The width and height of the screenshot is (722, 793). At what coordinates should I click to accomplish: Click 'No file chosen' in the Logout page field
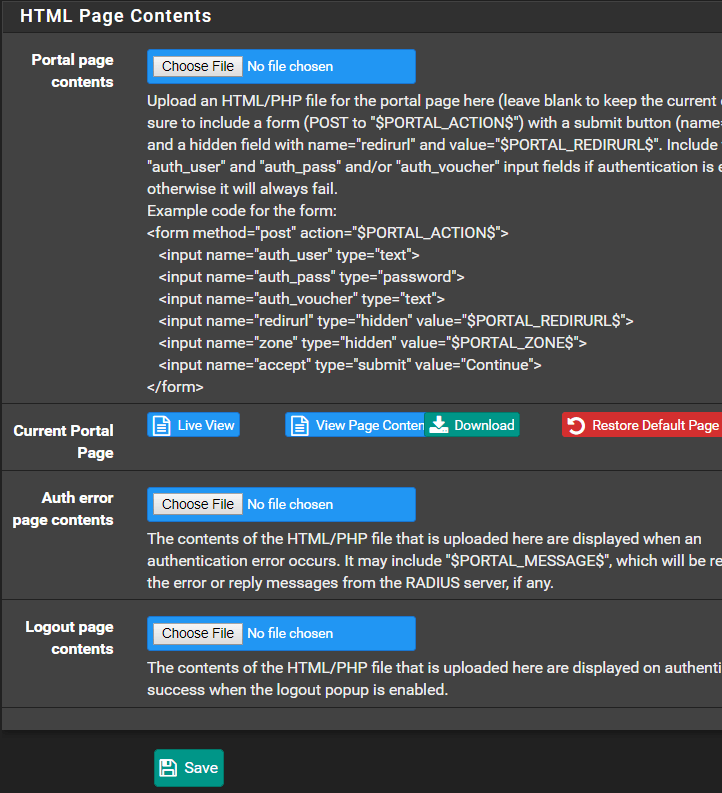[x=290, y=633]
